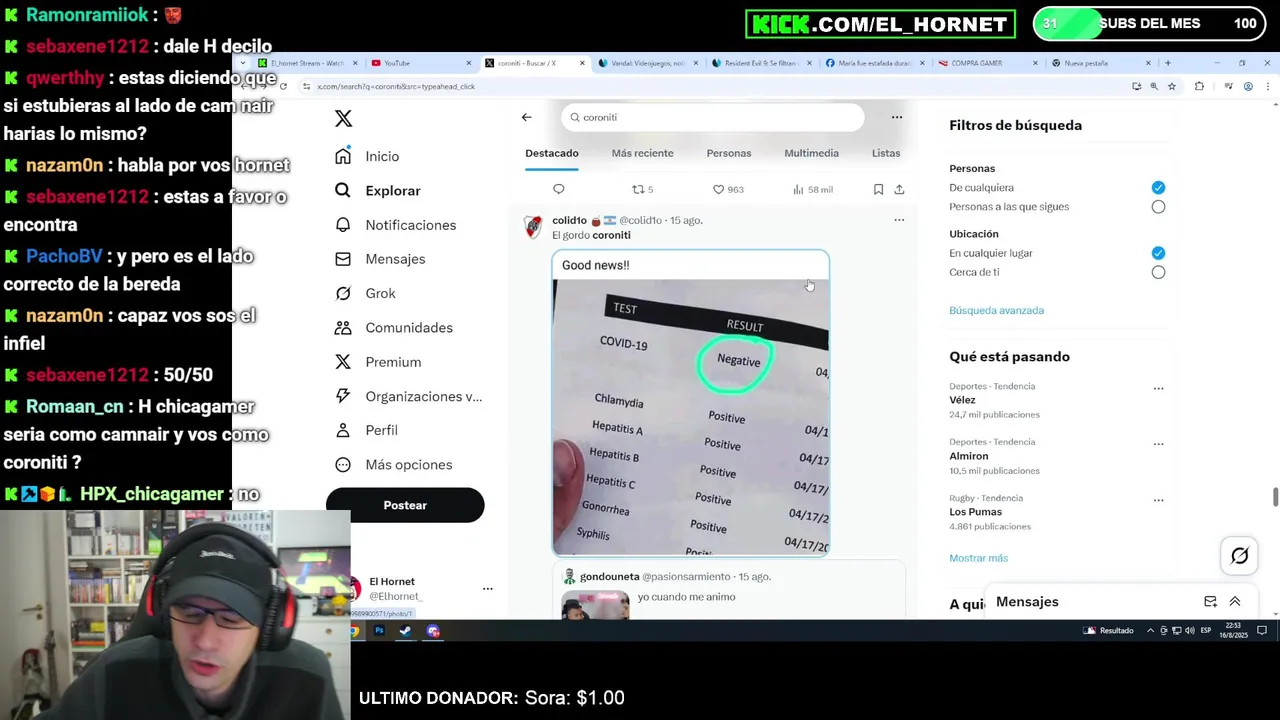Open gondouneta quoted post author
The width and height of the screenshot is (1280, 720).
point(609,577)
